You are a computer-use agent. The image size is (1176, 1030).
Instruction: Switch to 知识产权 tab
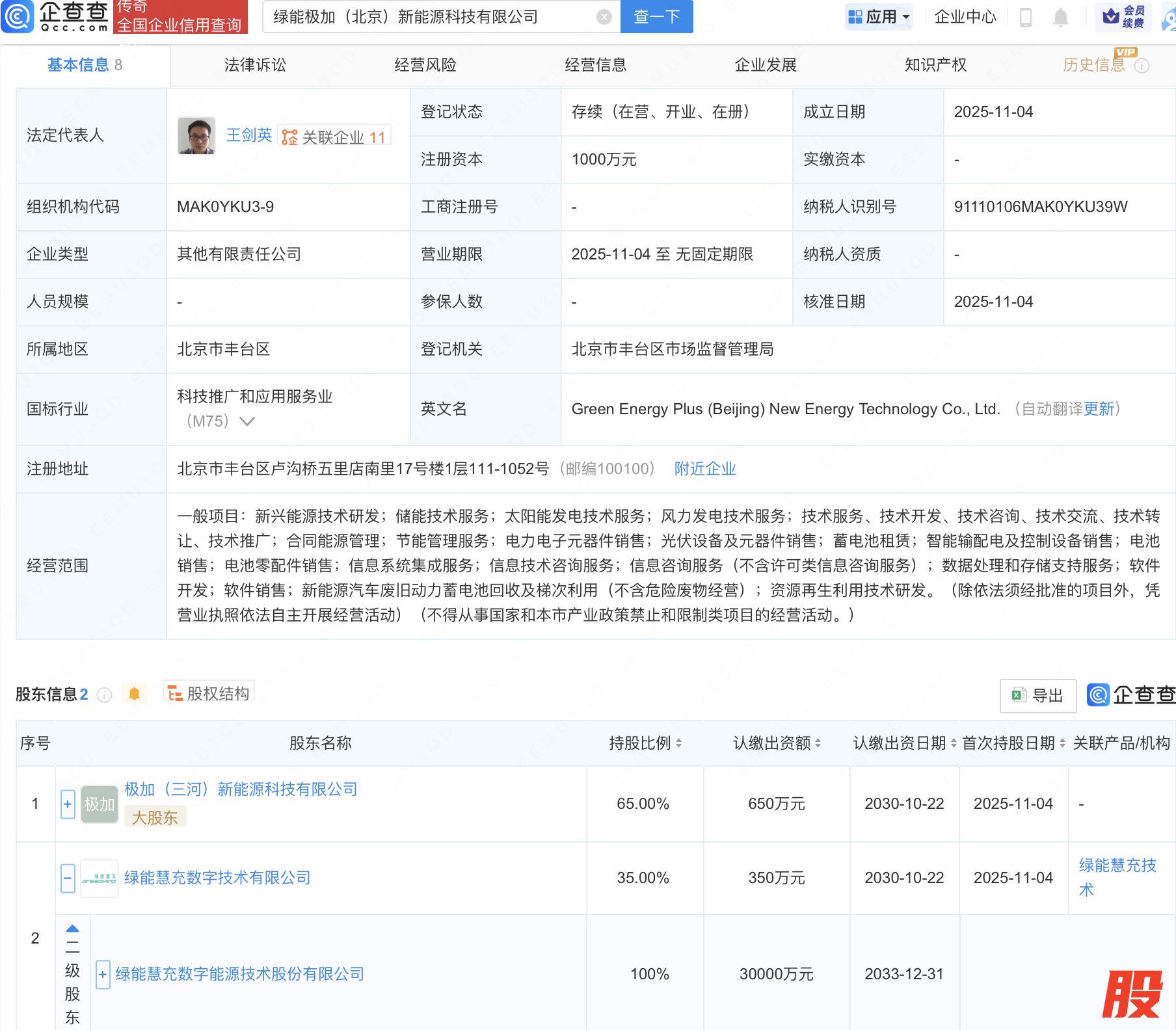(935, 65)
